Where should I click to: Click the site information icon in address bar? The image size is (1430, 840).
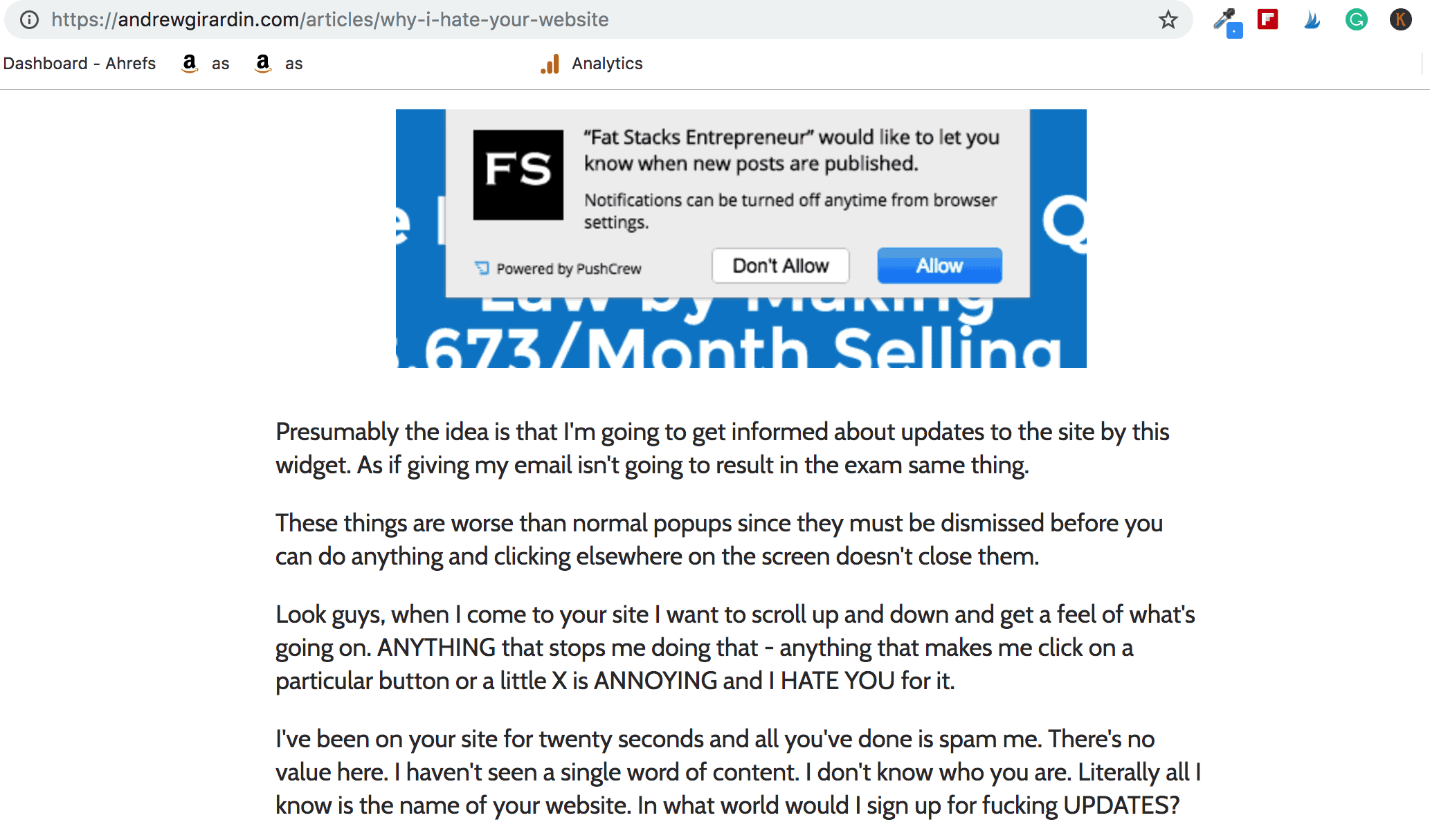click(x=29, y=19)
